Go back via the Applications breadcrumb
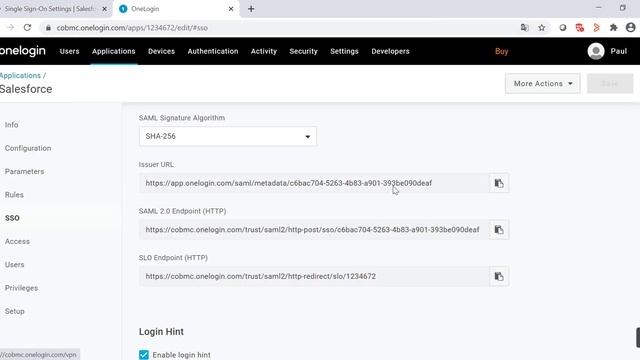 [x=20, y=76]
